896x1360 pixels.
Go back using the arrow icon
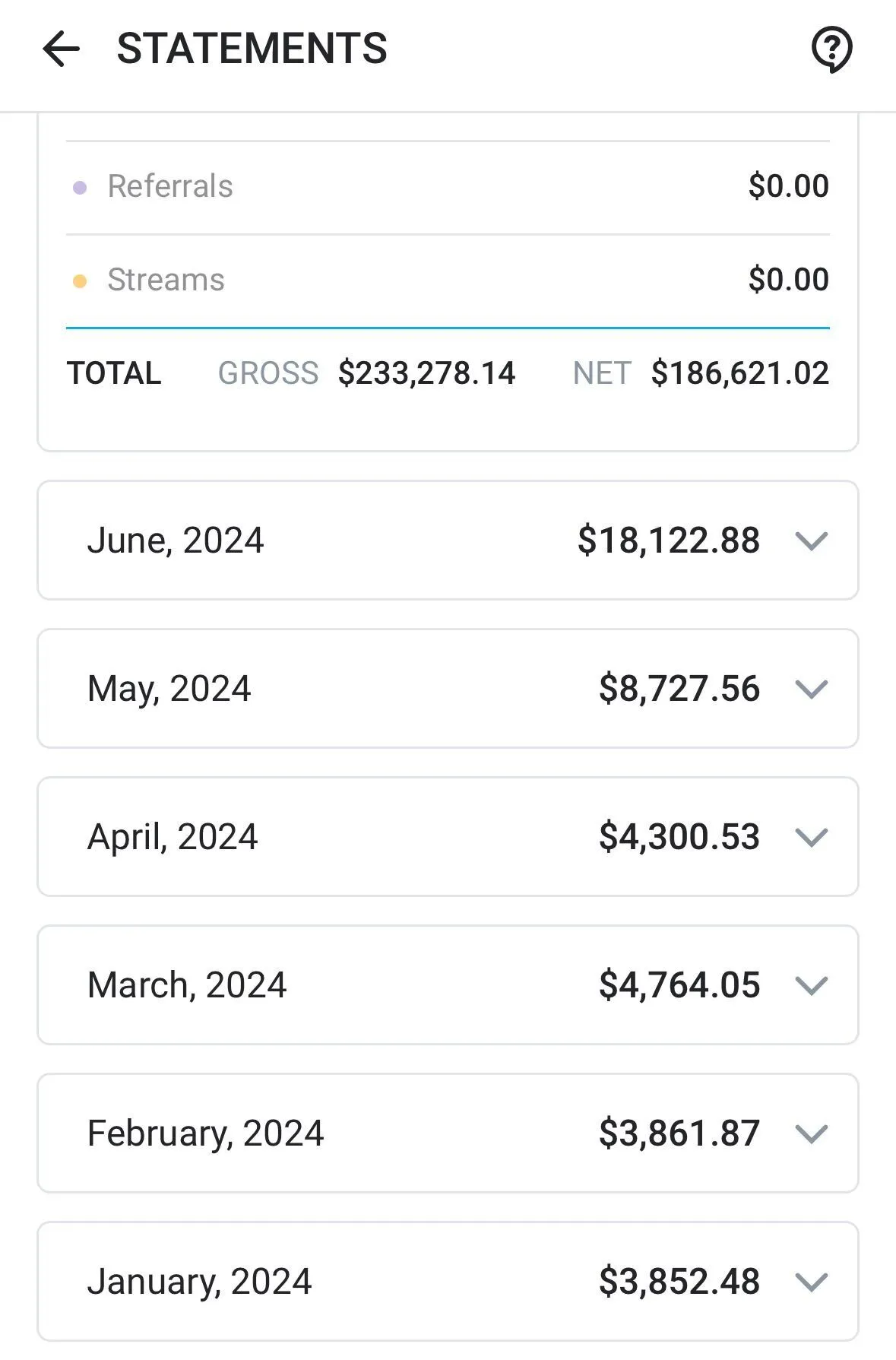pos(61,49)
